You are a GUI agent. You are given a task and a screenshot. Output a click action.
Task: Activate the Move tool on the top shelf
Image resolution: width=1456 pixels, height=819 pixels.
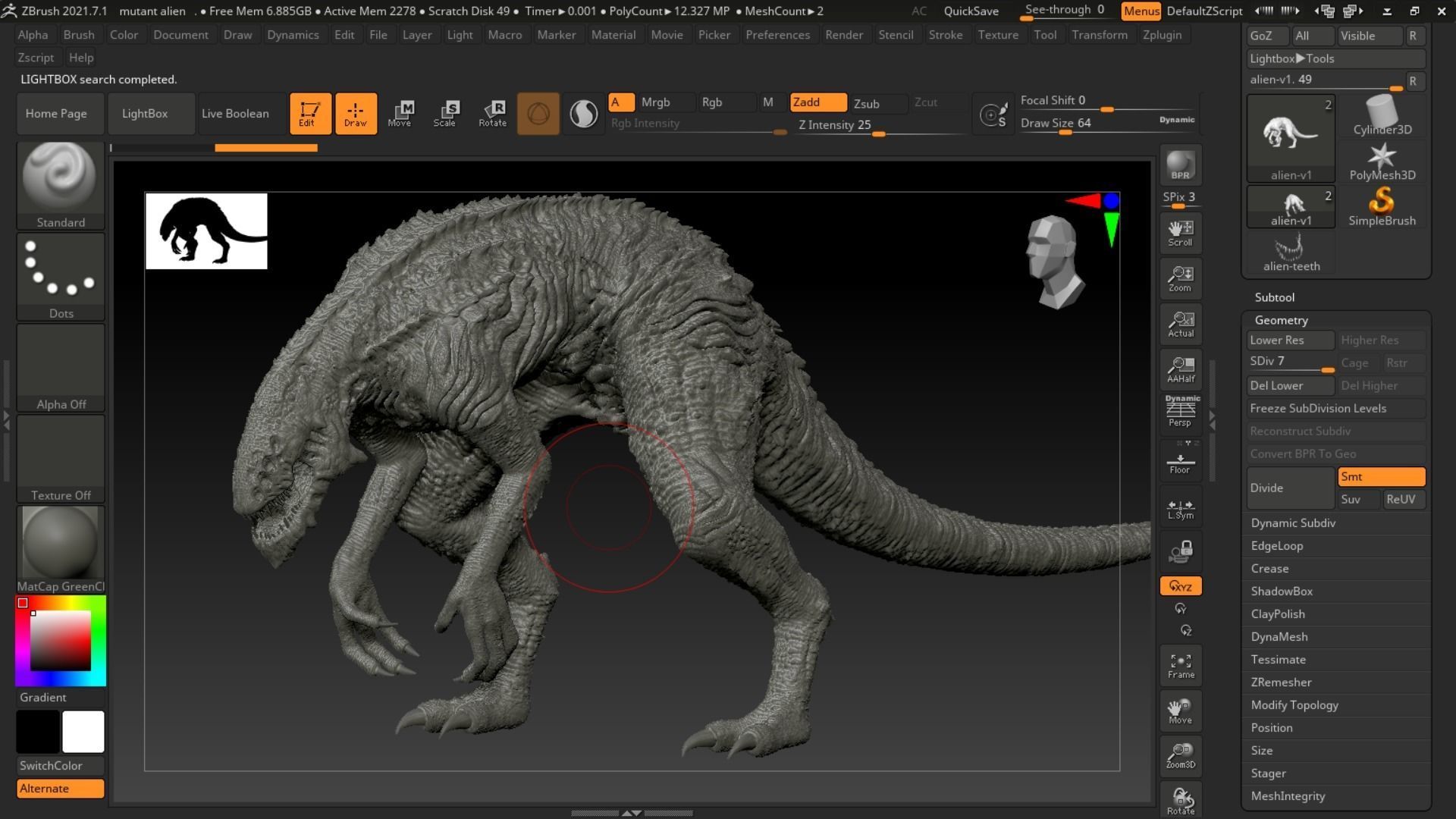[400, 113]
